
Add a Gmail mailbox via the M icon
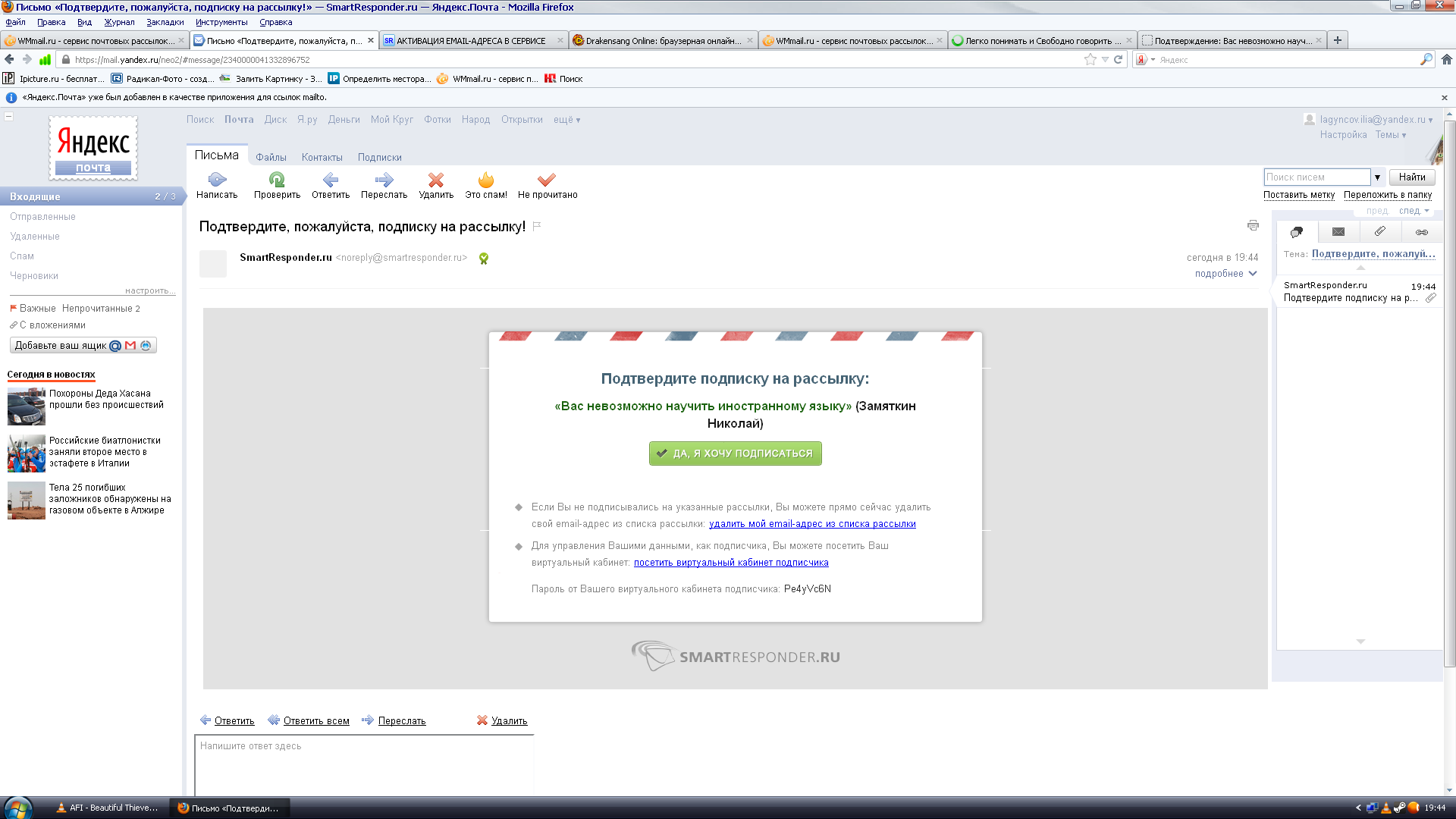pyautogui.click(x=130, y=346)
